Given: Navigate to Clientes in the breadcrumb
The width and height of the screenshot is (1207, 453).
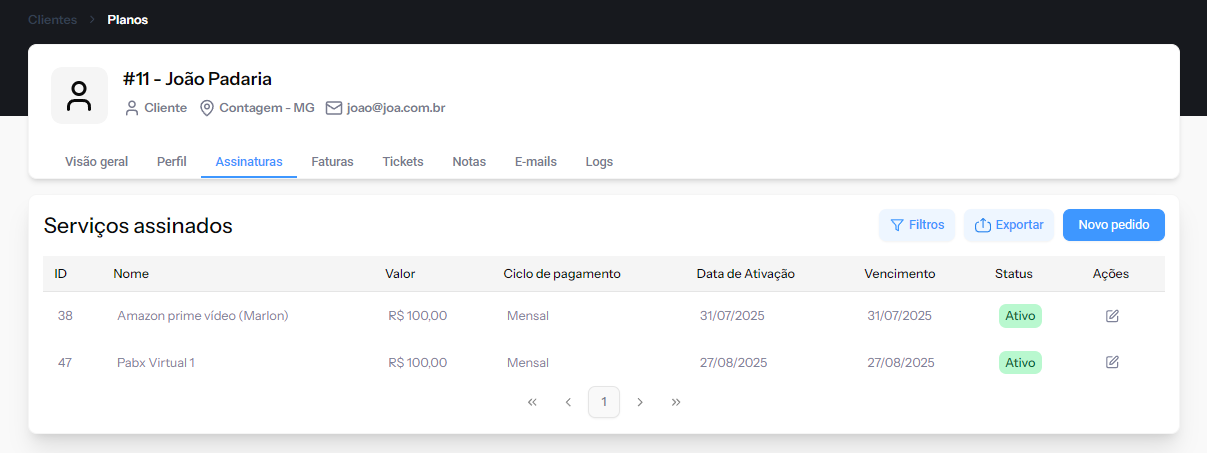Looking at the screenshot, I should pos(52,19).
